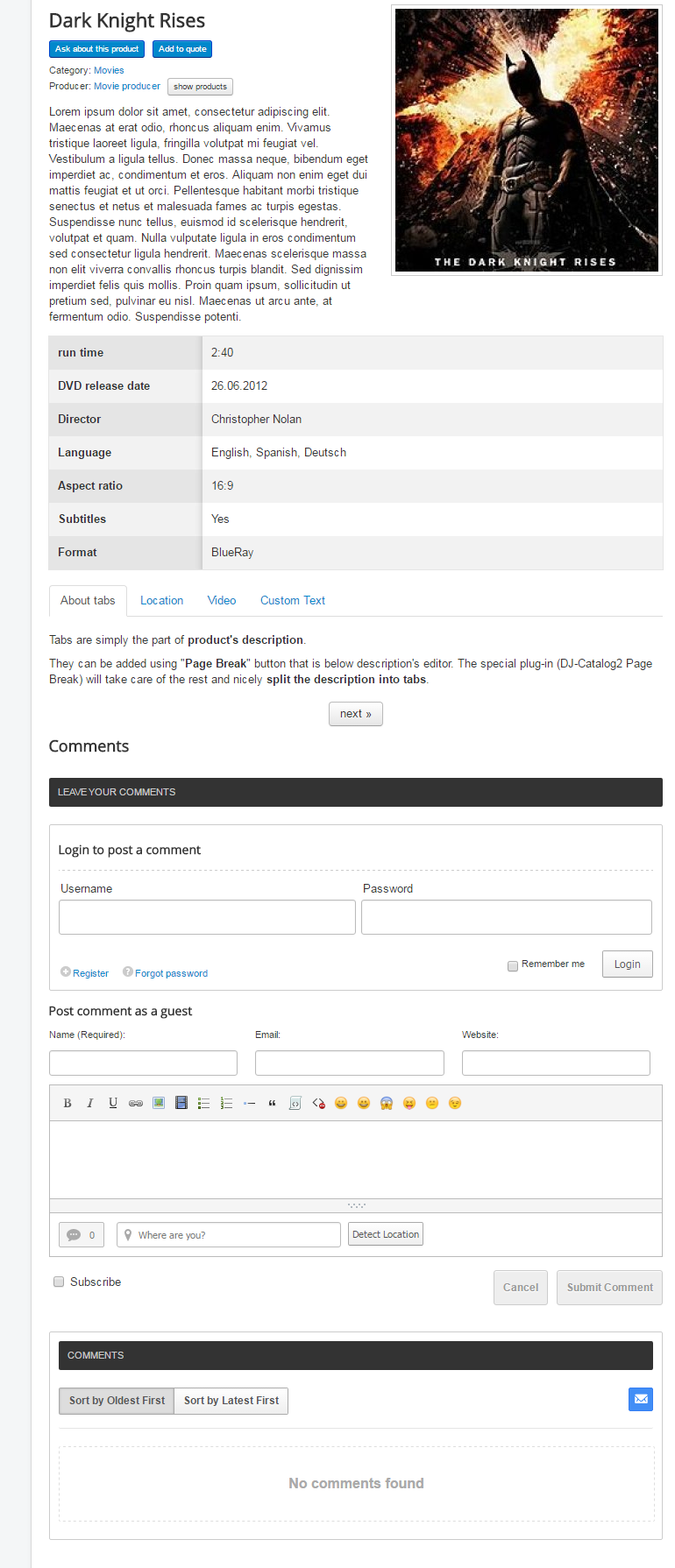The width and height of the screenshot is (675, 1568).
Task: Click the Dark Knight Rises title
Action: [x=127, y=21]
